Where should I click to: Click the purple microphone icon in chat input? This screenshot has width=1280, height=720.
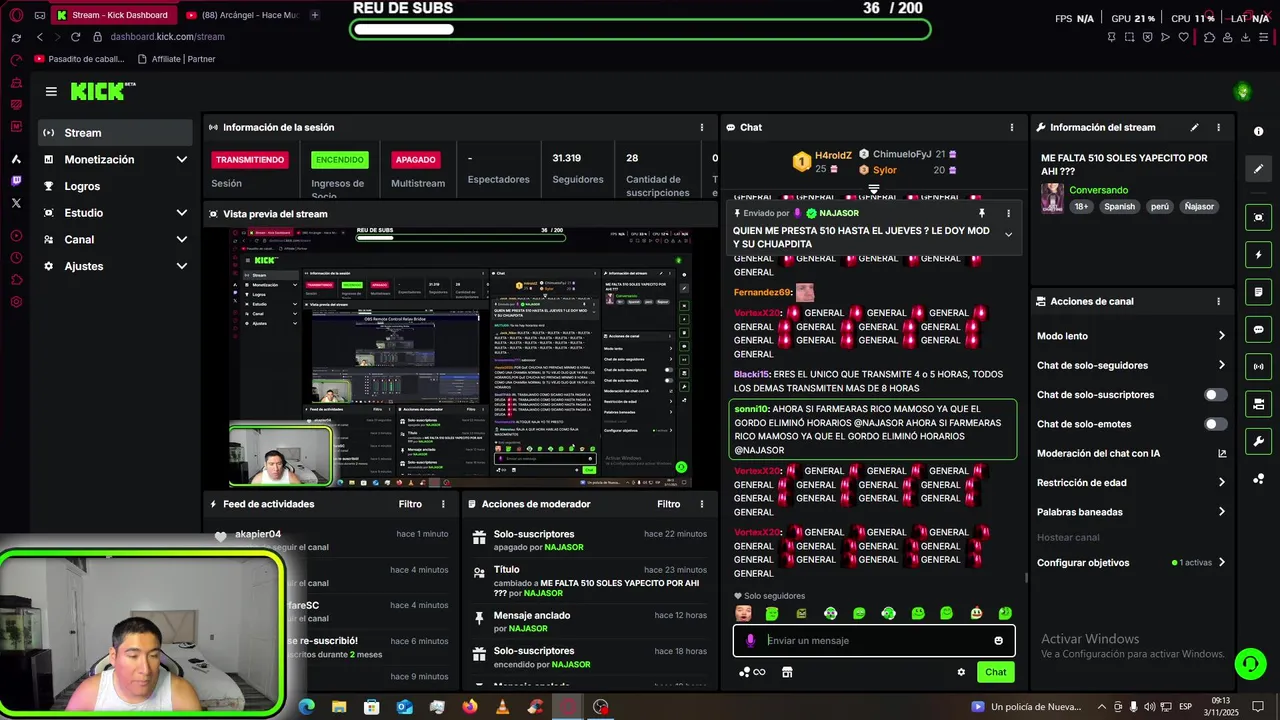click(x=751, y=641)
